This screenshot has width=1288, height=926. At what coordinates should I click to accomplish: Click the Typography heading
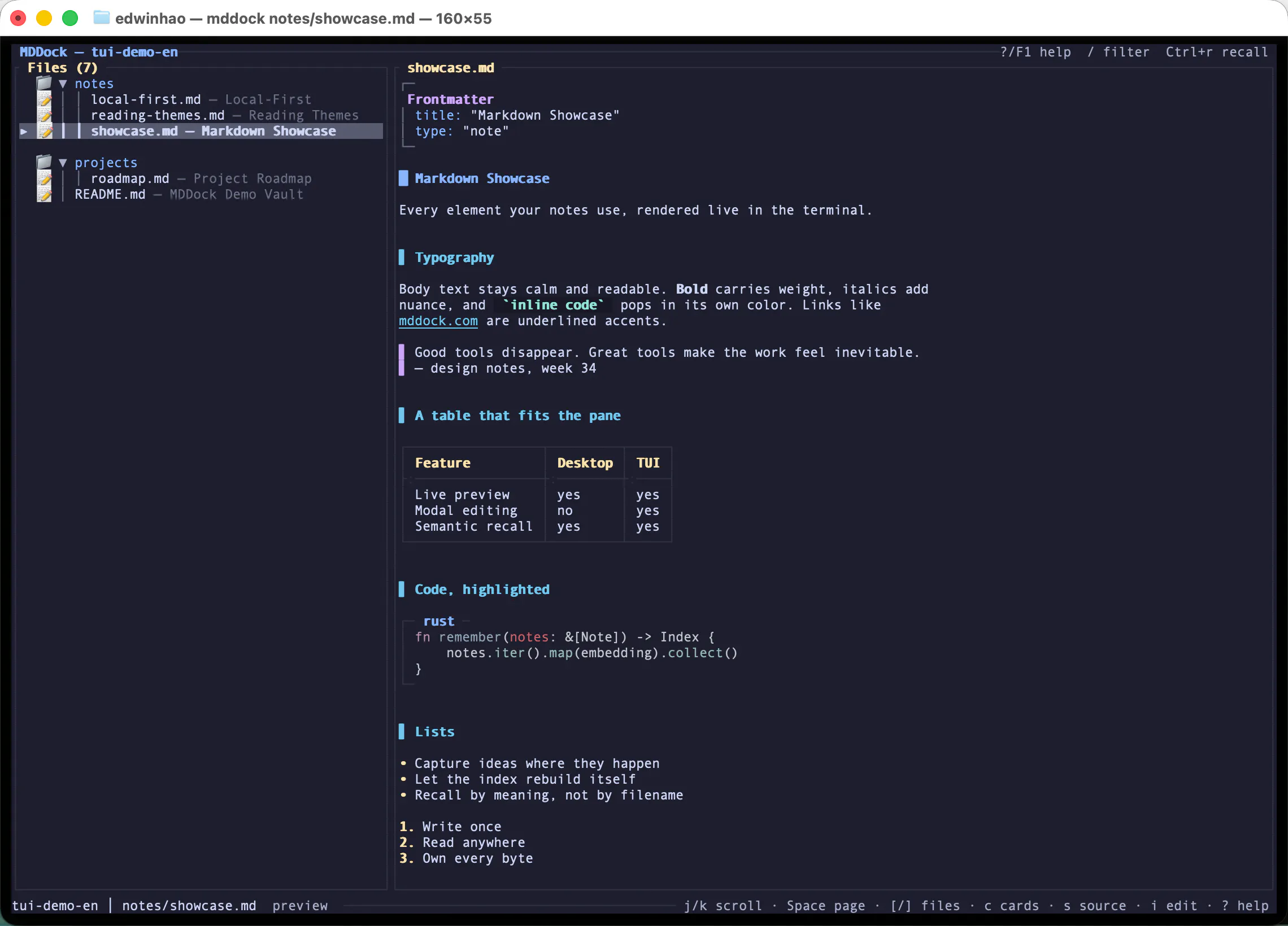click(454, 258)
